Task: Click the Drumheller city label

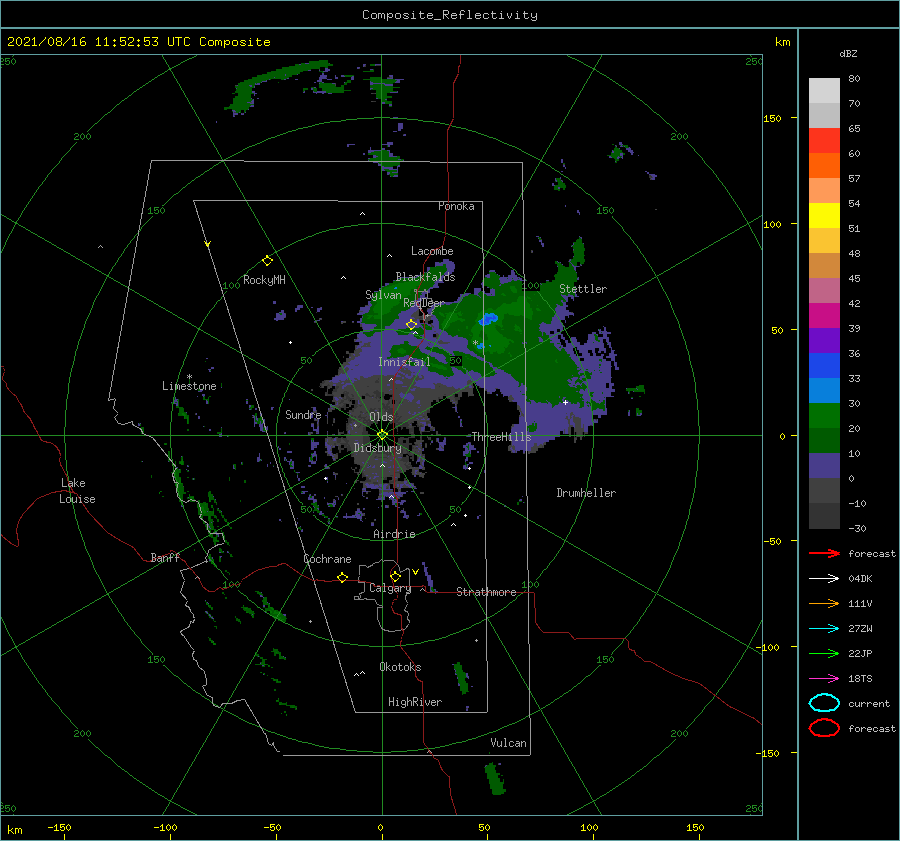Action: coord(586,493)
